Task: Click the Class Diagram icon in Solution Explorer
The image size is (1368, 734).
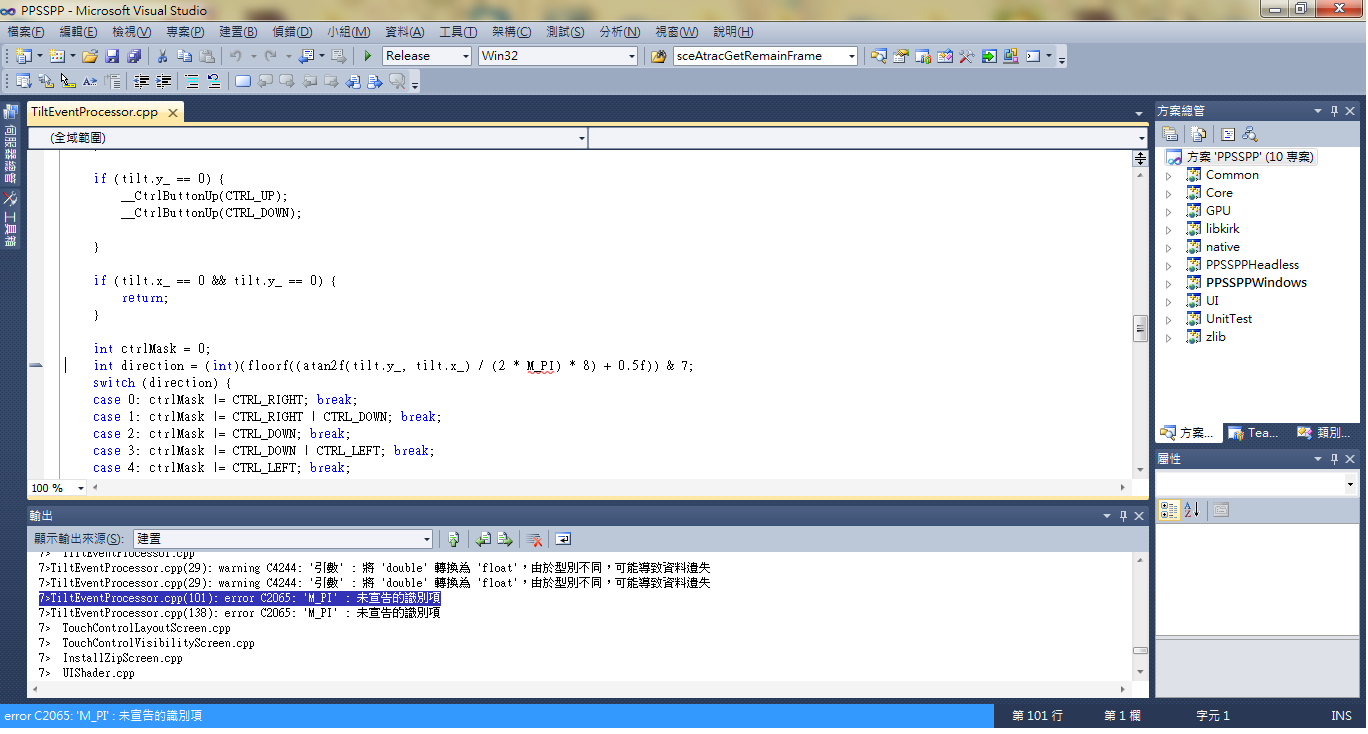Action: [1250, 134]
